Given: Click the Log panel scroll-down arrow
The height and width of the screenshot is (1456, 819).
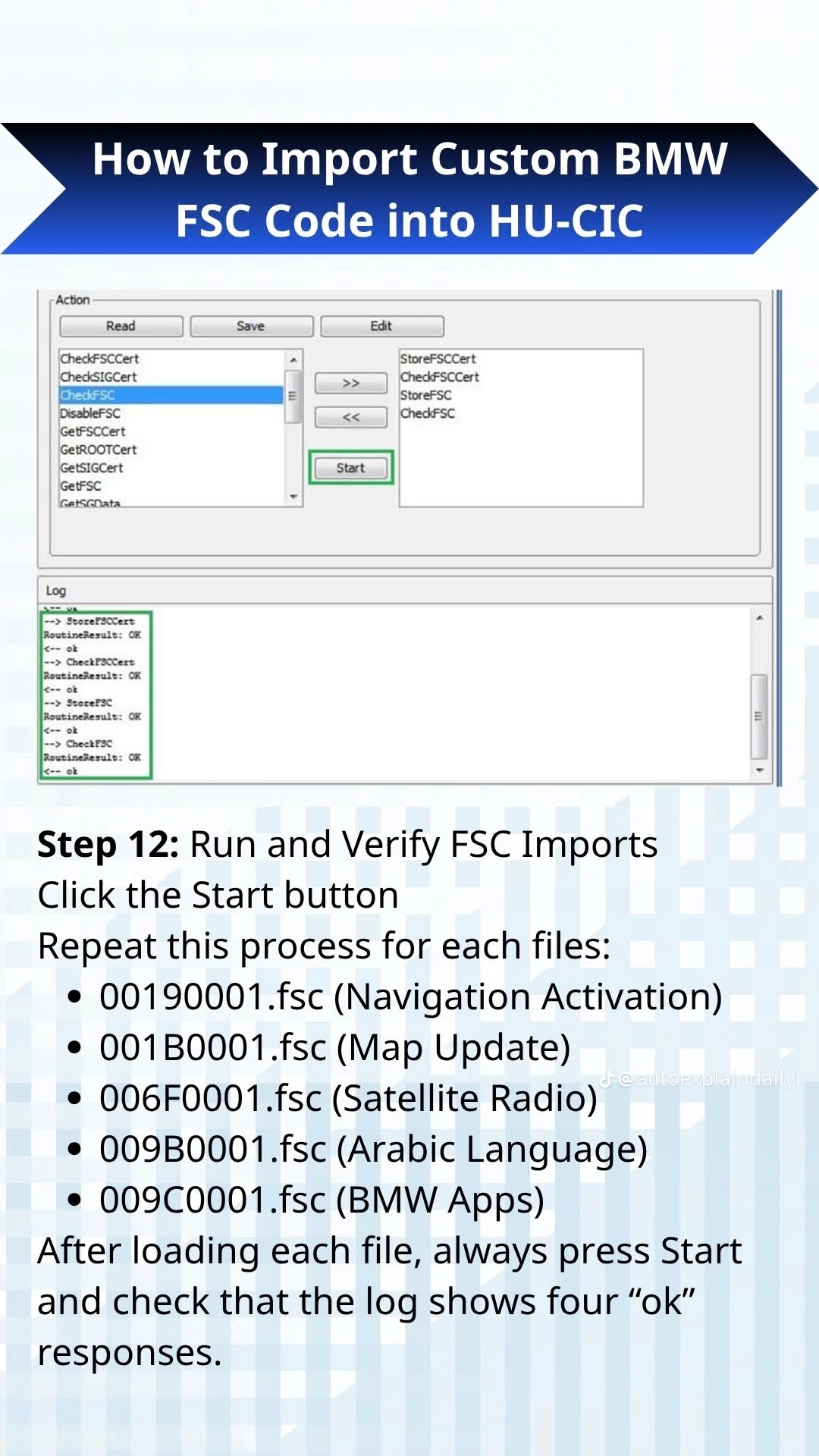Looking at the screenshot, I should click(x=759, y=770).
